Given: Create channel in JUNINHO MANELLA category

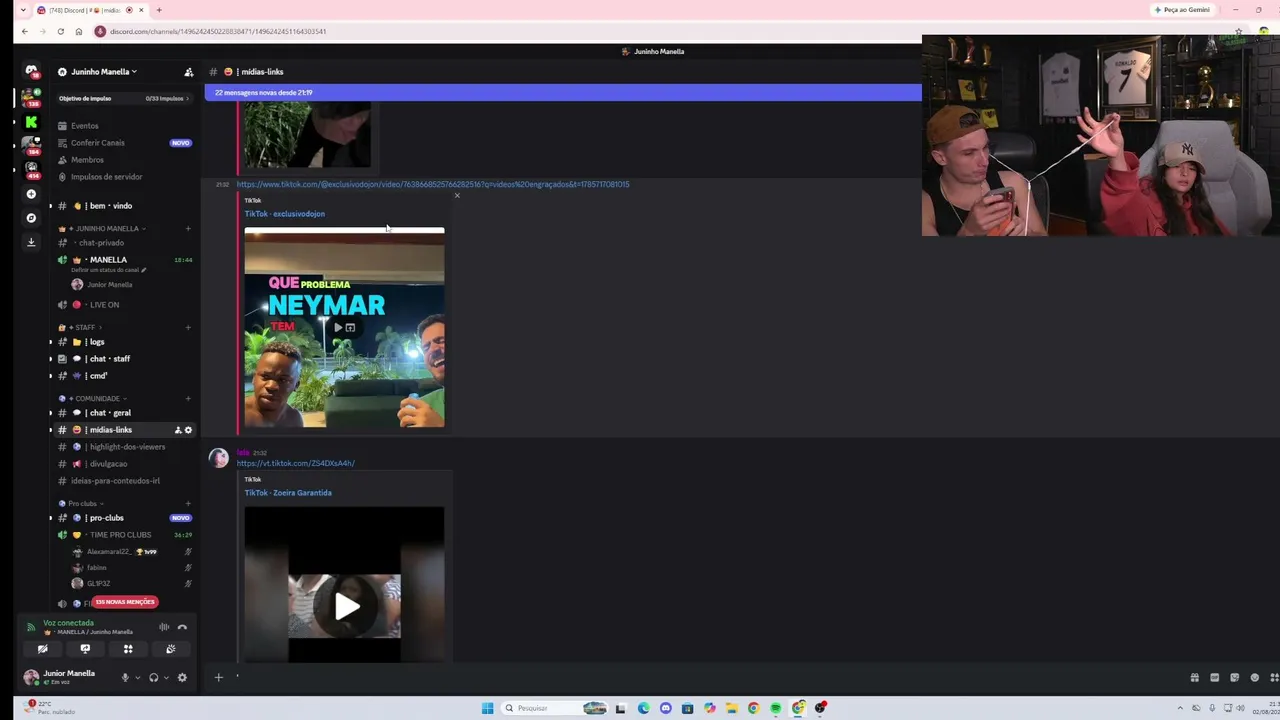Looking at the screenshot, I should point(188,229).
